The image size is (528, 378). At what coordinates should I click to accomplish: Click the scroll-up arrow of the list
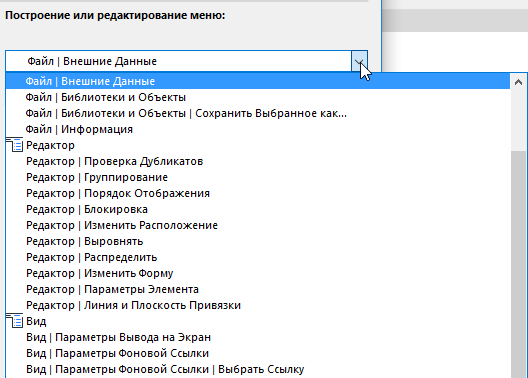tap(519, 82)
